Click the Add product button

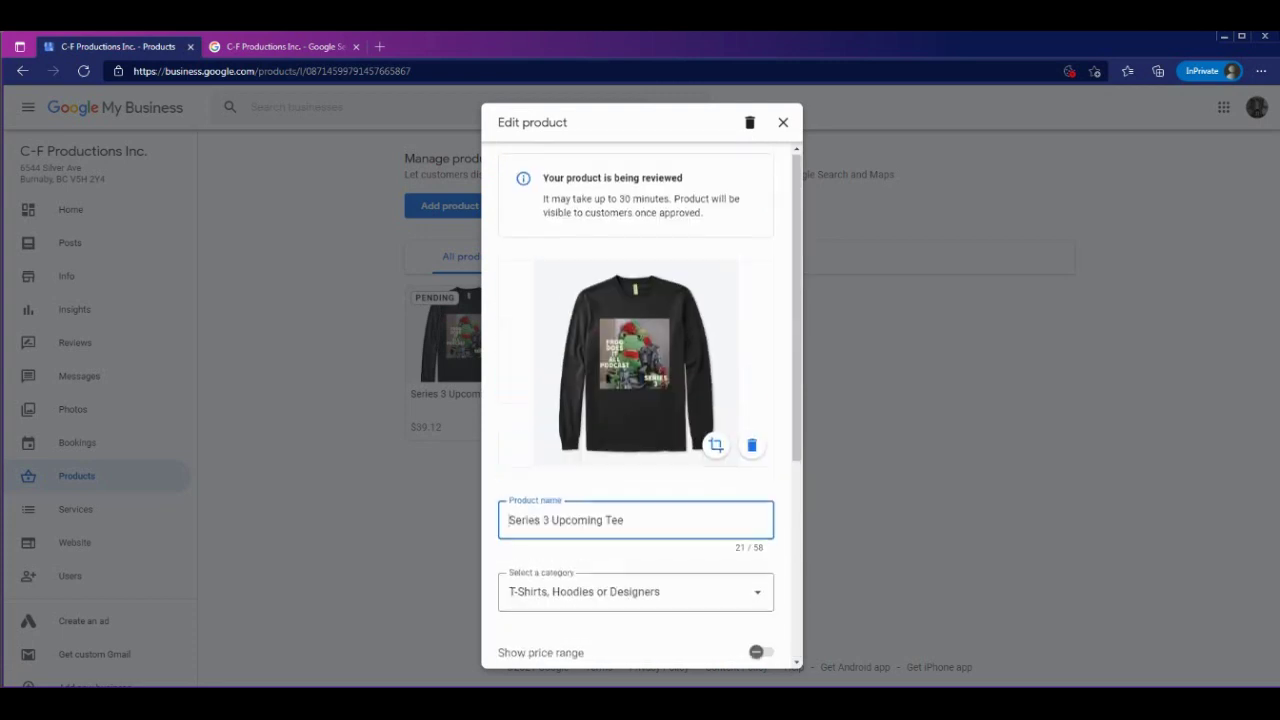click(442, 206)
